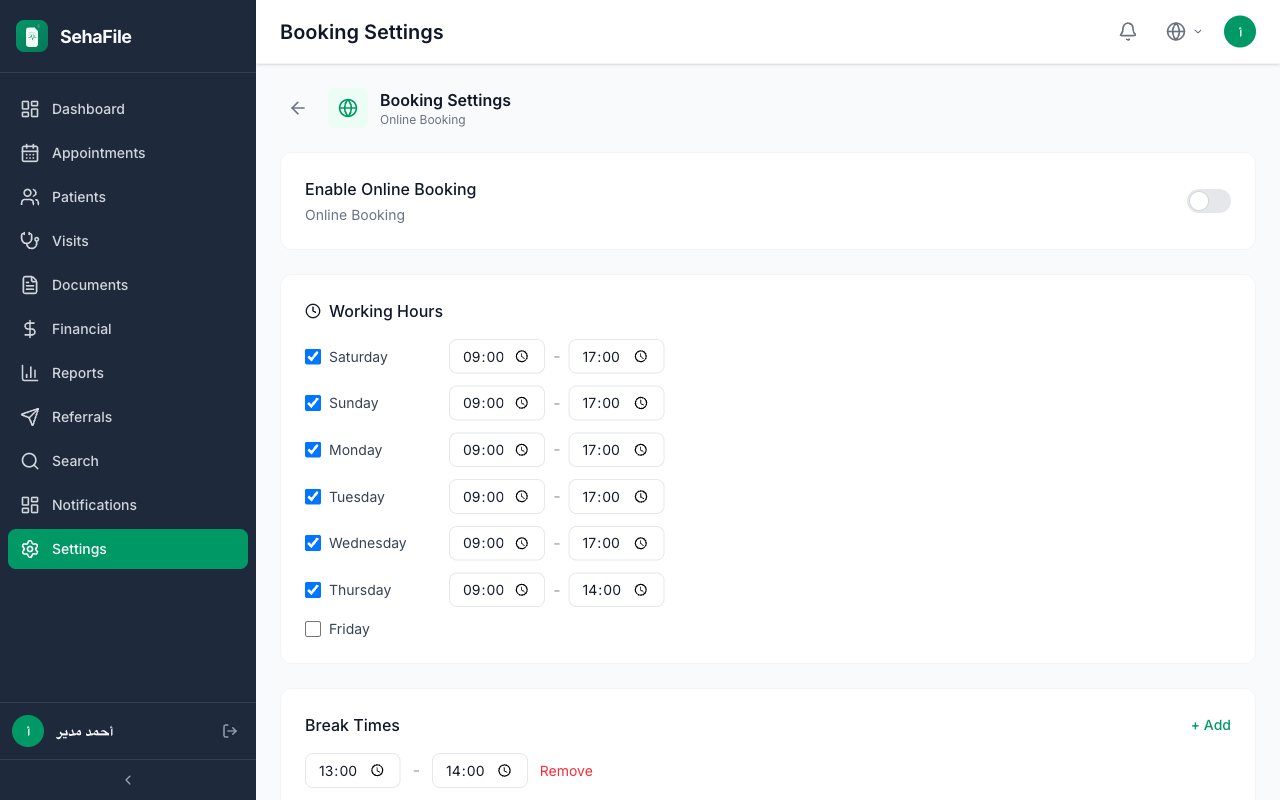Screen dimensions: 1280x800
Task: Edit Wednesday end time 17:00 value
Action: click(601, 543)
